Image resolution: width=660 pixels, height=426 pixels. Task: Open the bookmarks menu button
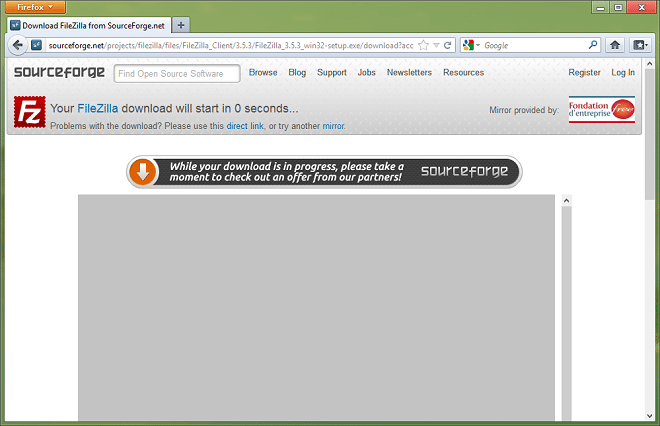coord(640,45)
